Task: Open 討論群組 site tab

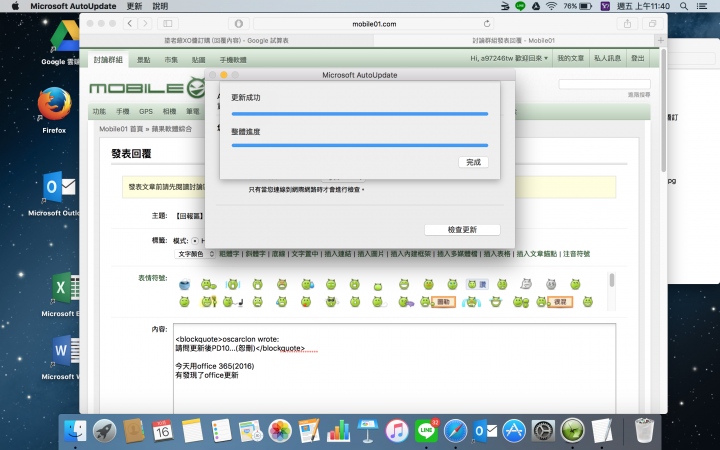Action: [108, 60]
